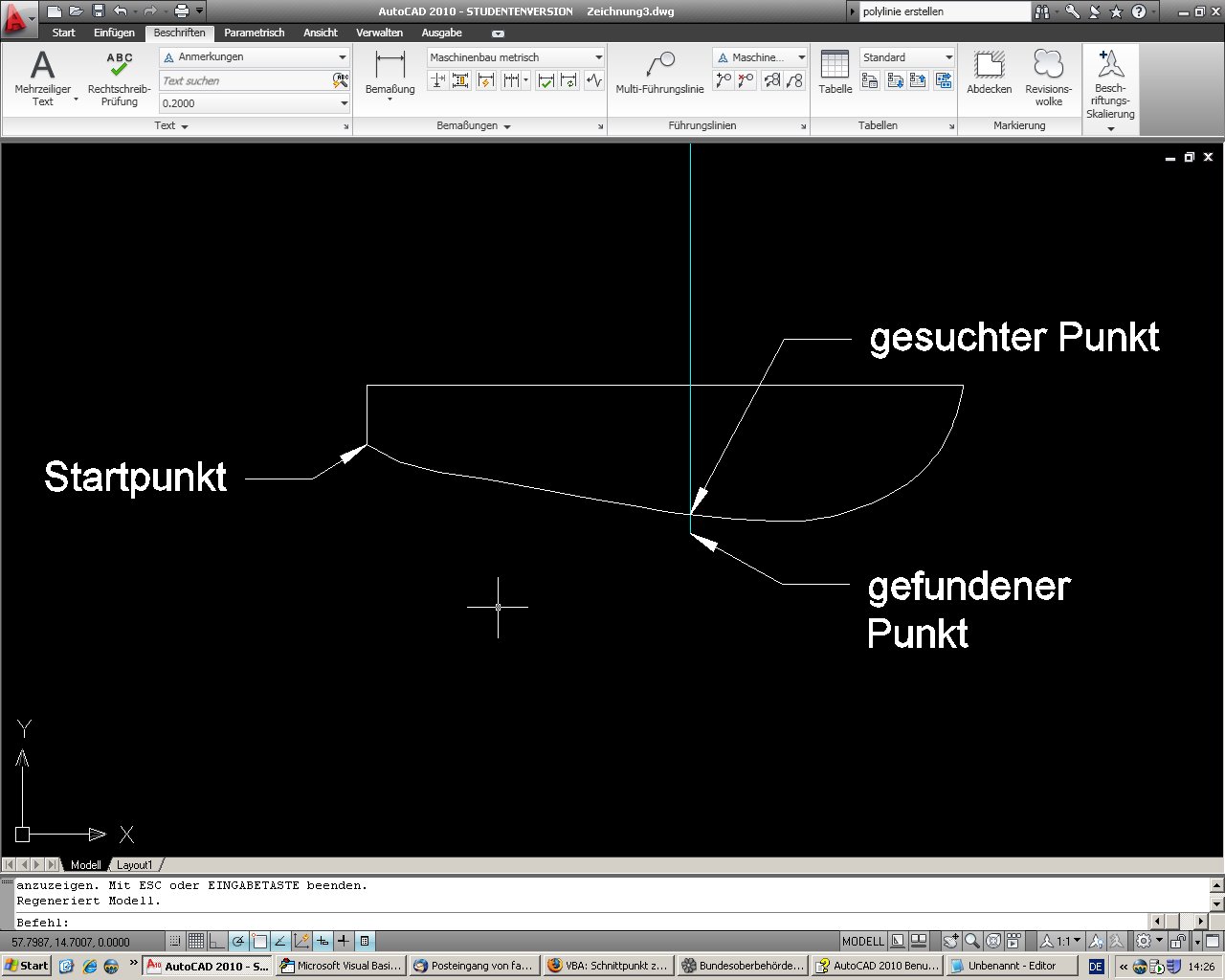Click the polylinie erstellen search field

pos(945,11)
